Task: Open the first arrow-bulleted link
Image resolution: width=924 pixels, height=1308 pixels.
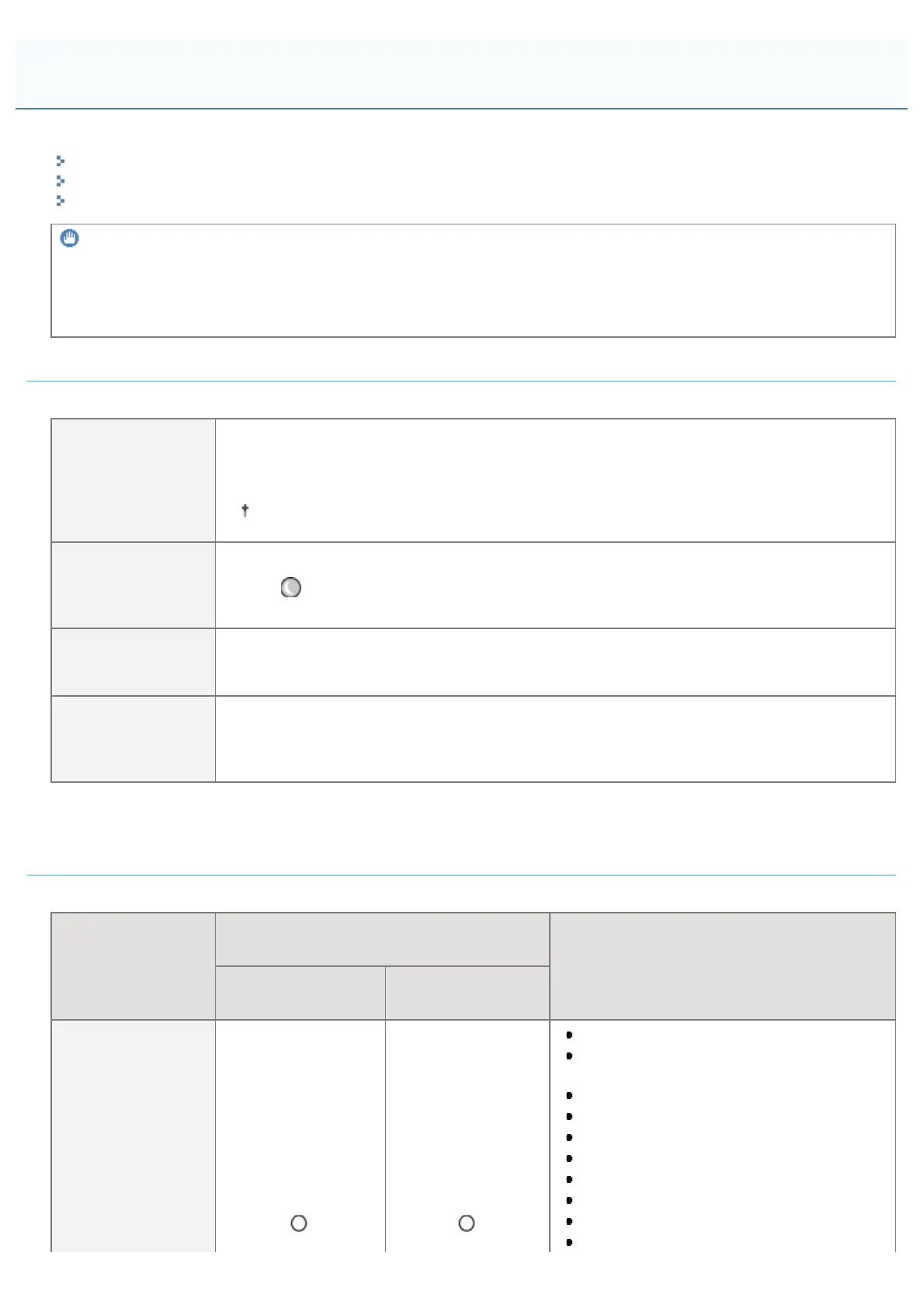Action: click(61, 161)
